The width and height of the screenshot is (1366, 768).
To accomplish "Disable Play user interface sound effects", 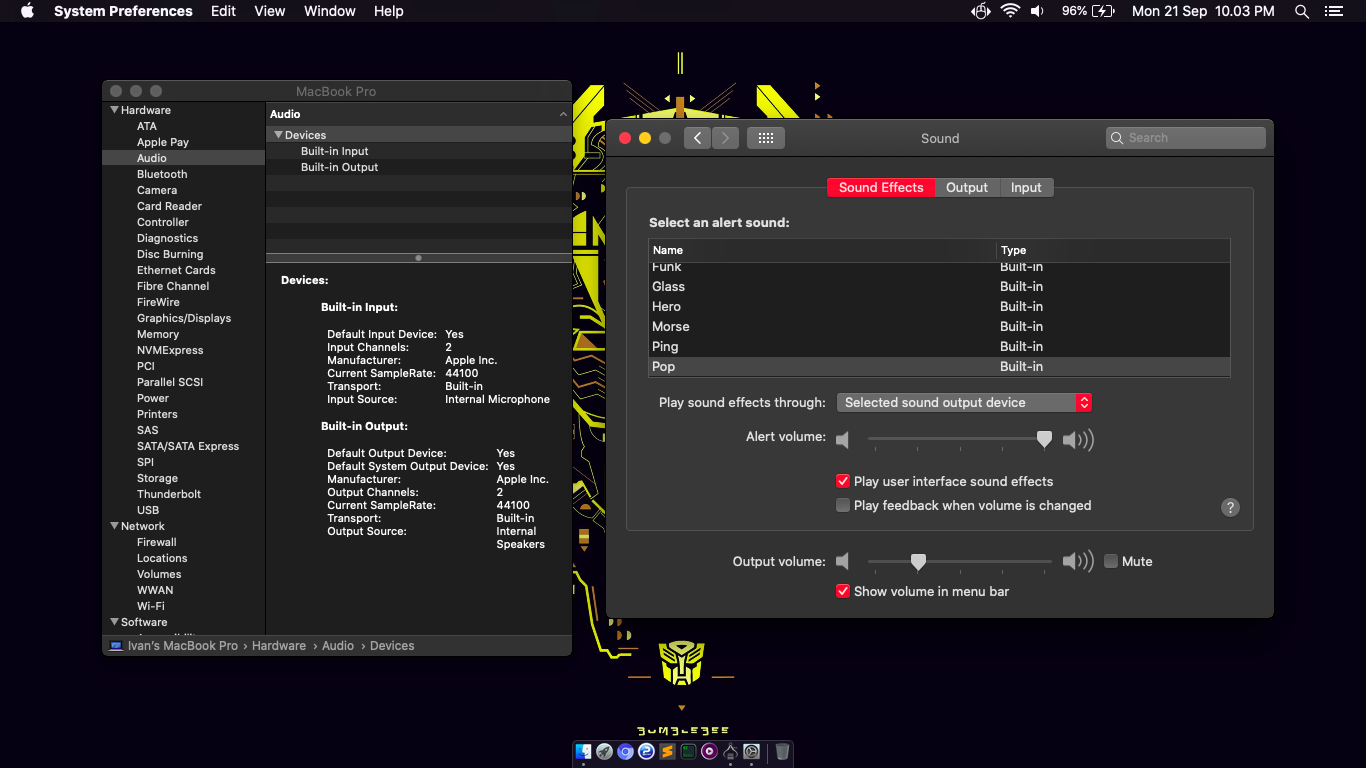I will click(x=843, y=481).
